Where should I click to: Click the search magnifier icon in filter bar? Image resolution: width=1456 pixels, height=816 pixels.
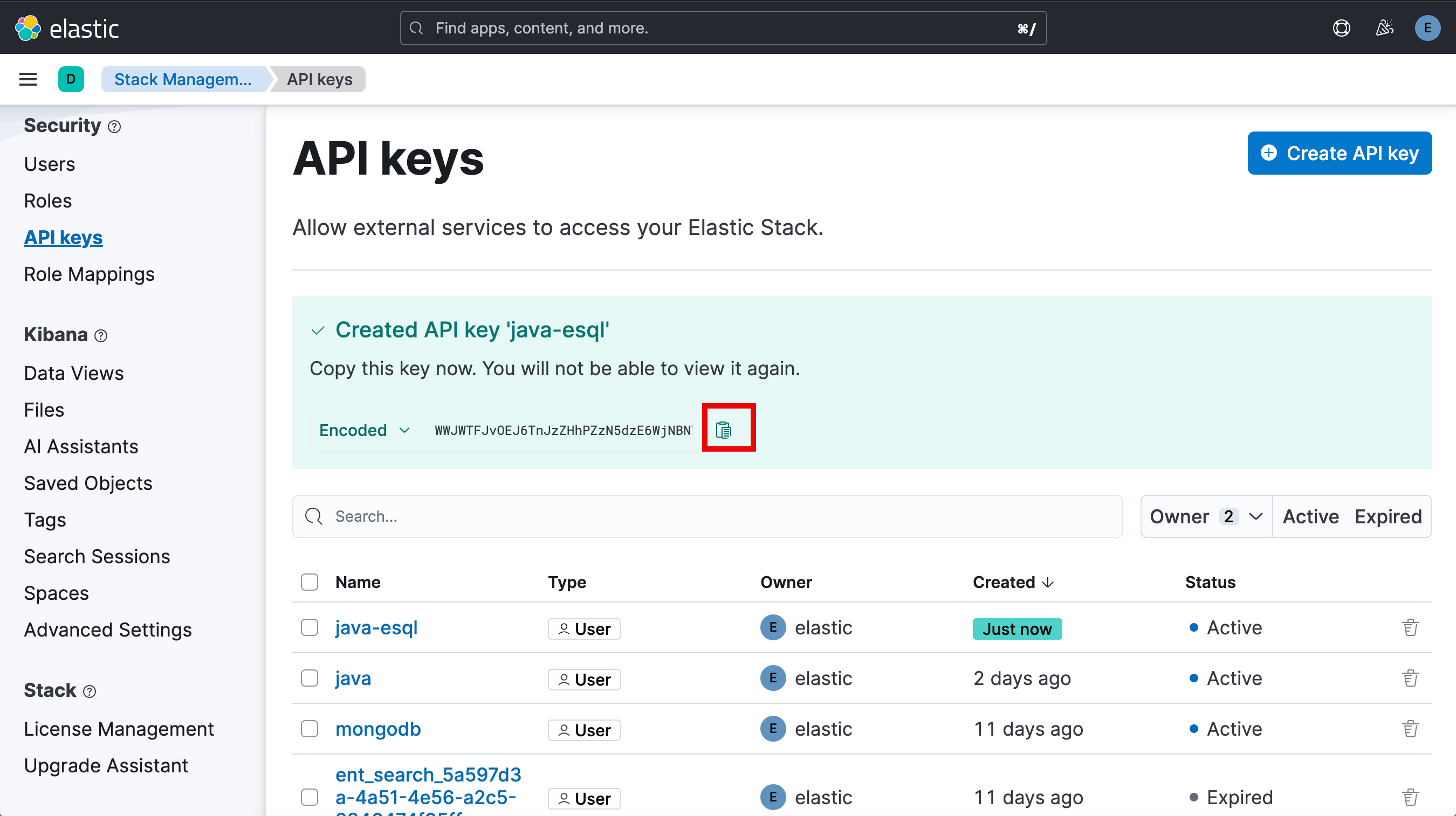[315, 516]
